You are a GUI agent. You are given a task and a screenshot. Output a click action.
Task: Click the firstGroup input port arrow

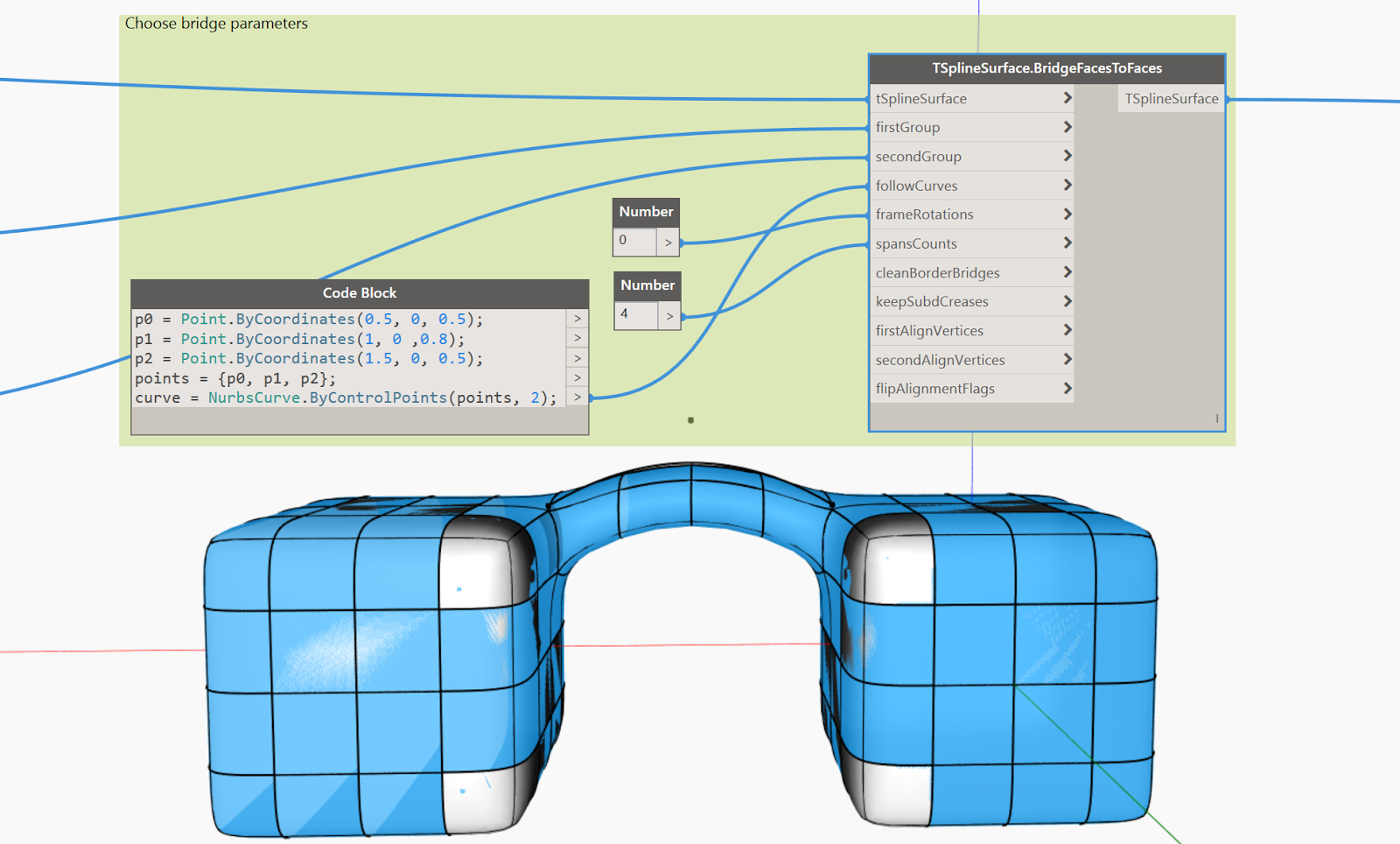coord(1067,127)
